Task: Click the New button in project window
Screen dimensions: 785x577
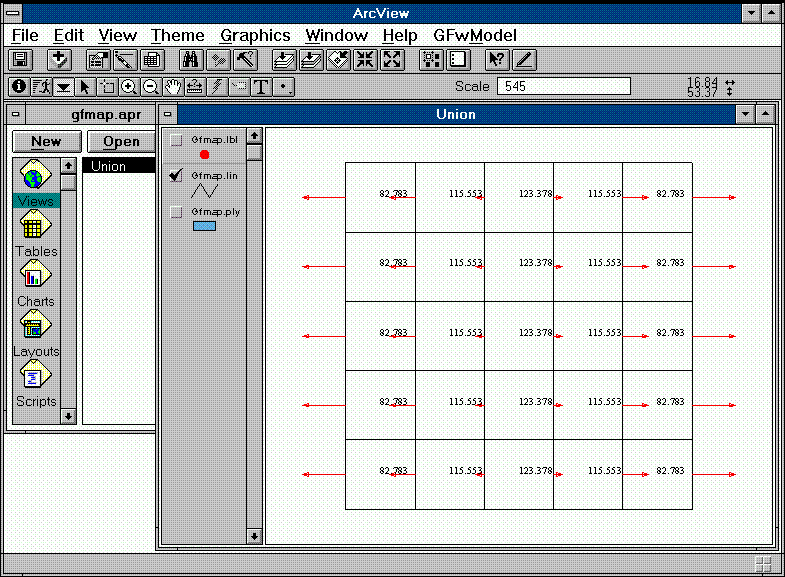Action: tap(45, 142)
